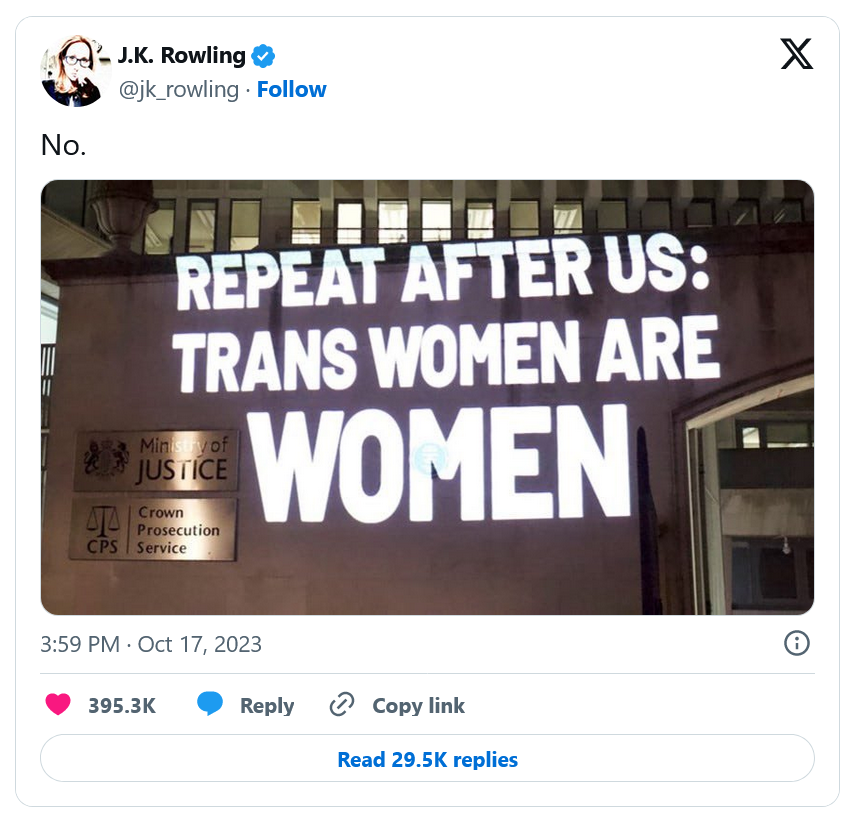Click the 395.3K like count
855x822 pixels.
(122, 705)
